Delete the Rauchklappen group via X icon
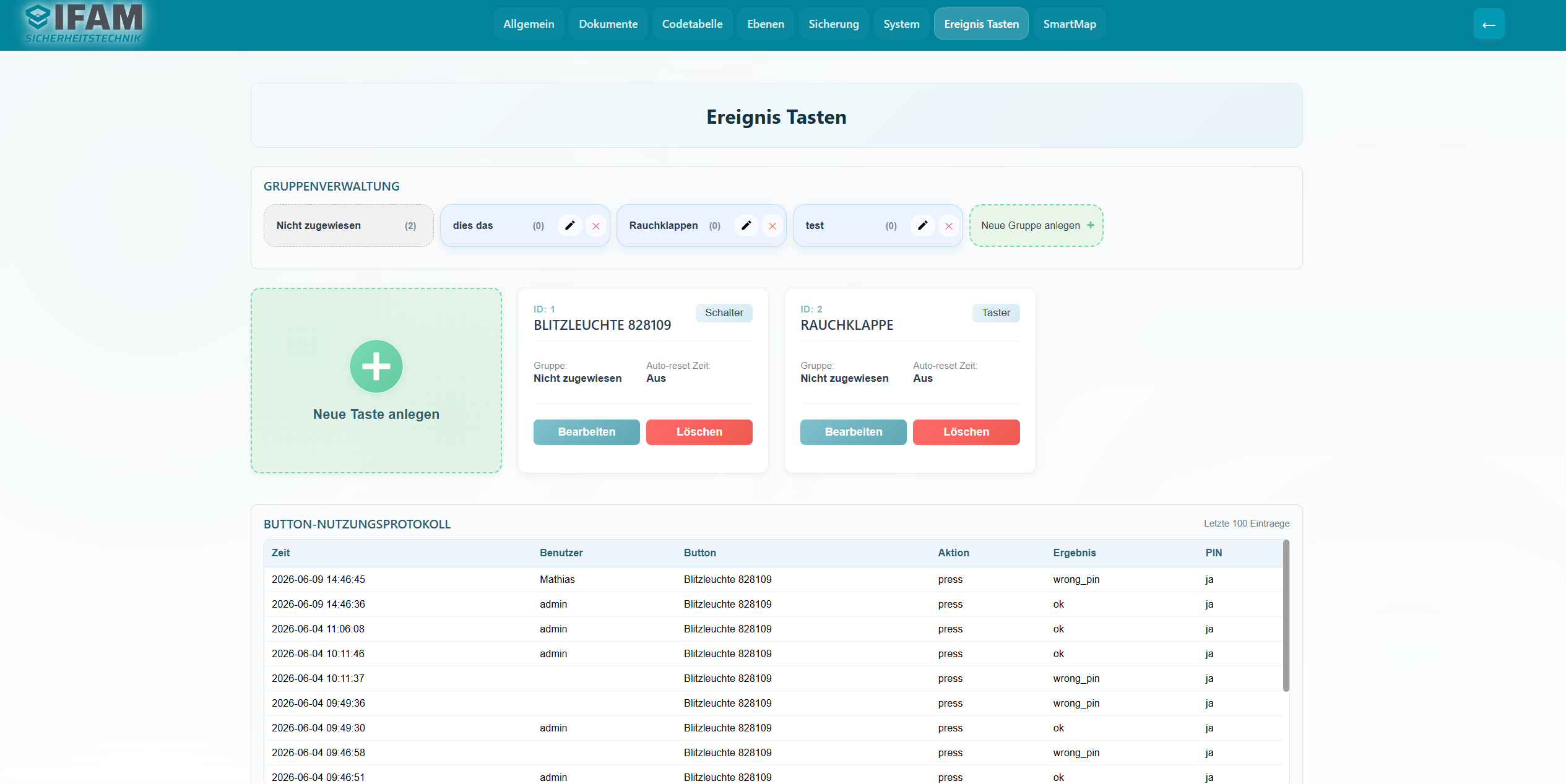The image size is (1566, 784). pos(772,226)
